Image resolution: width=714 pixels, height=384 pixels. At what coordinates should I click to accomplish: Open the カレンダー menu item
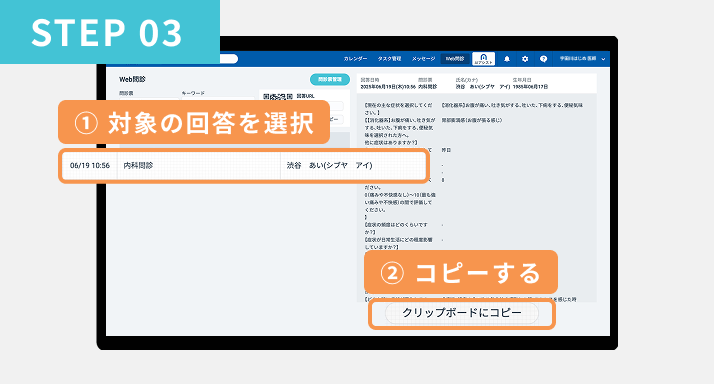coord(355,59)
